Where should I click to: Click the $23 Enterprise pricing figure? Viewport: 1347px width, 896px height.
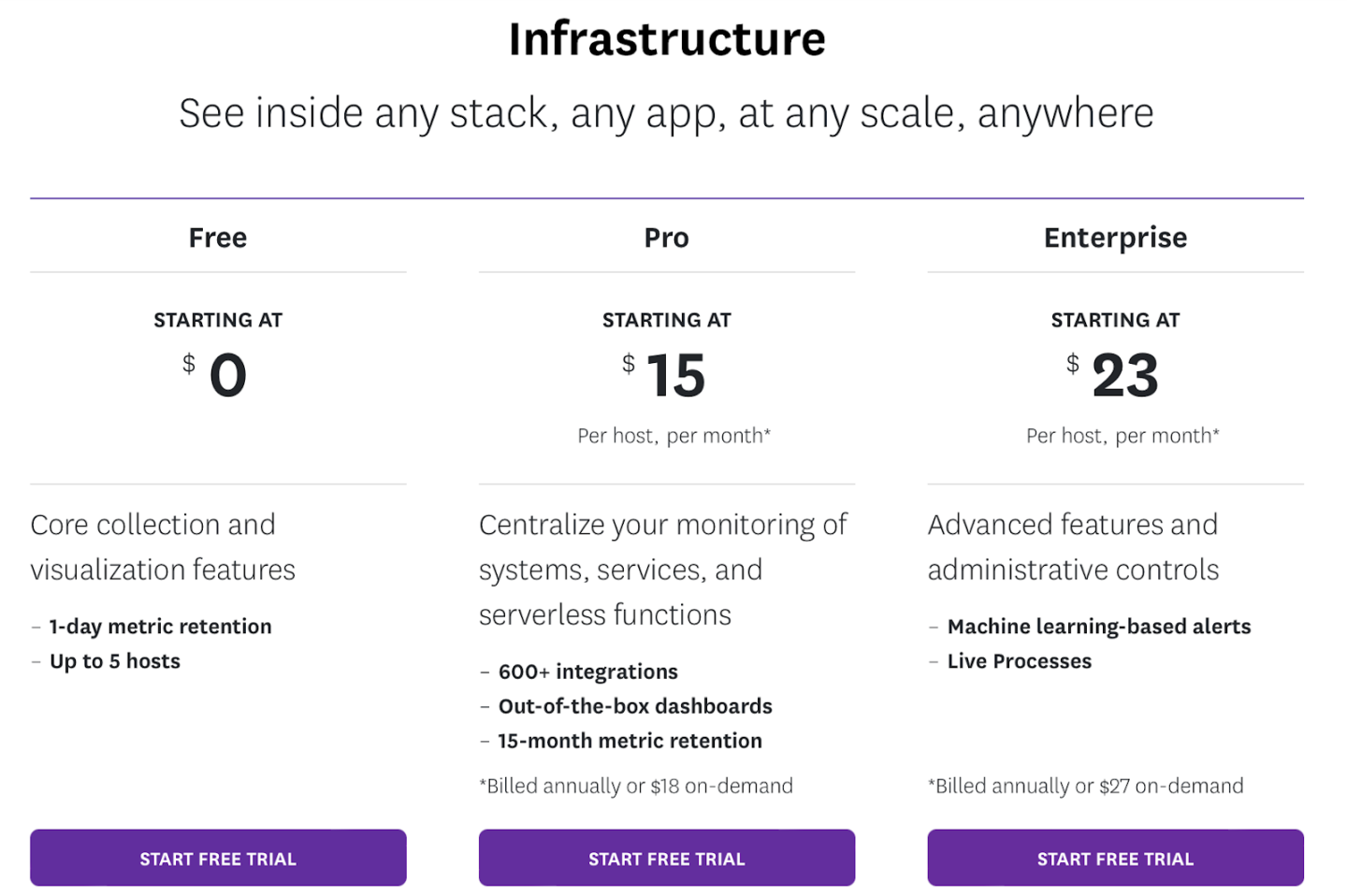(x=1125, y=375)
